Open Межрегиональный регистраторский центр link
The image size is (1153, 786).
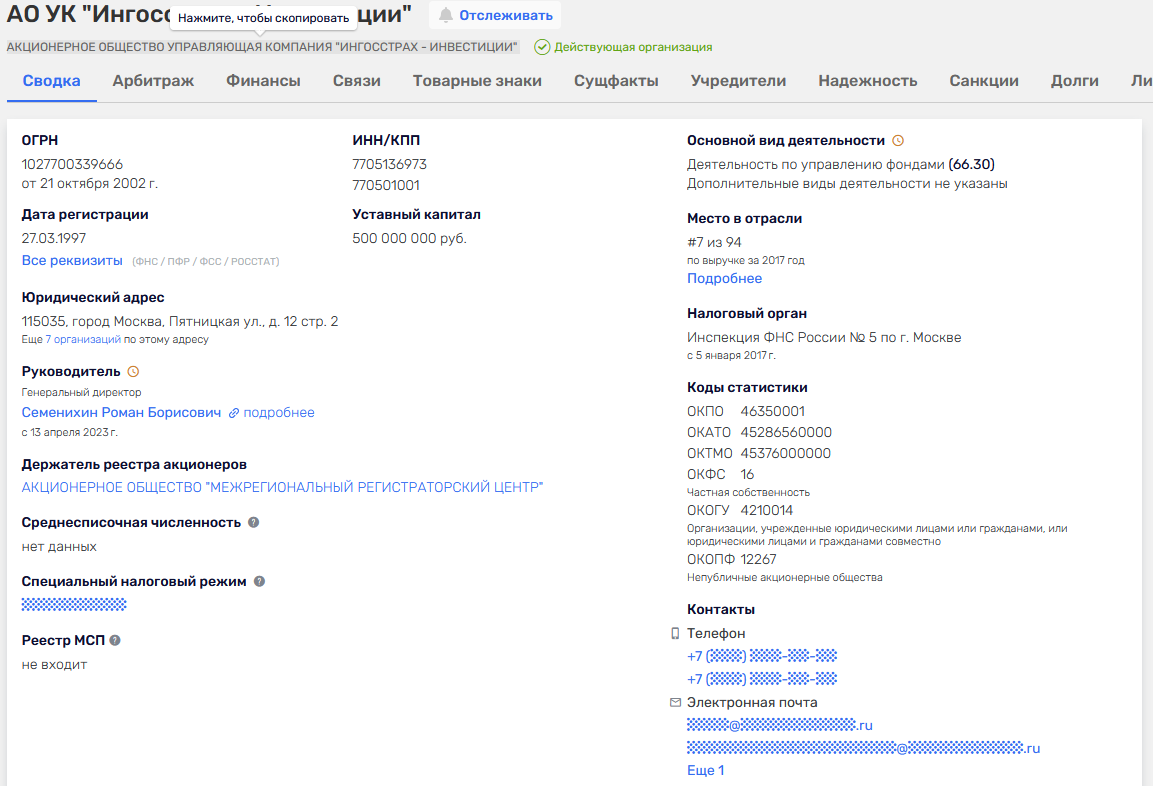(282, 487)
